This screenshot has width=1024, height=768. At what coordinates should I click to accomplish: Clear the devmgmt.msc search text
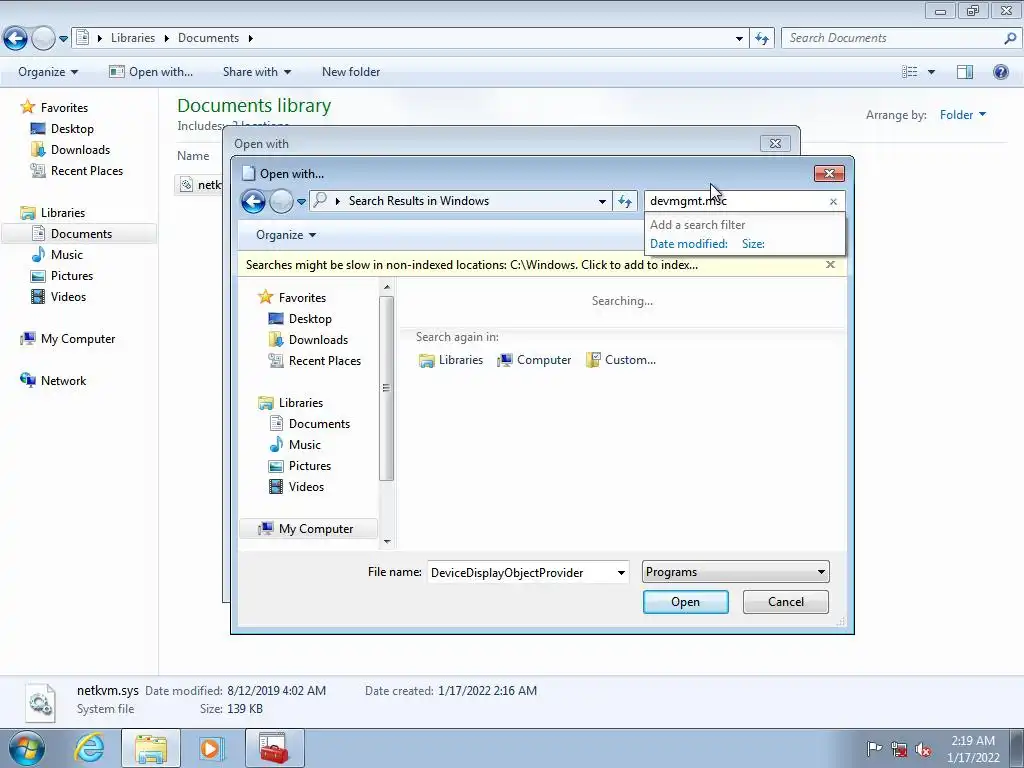[833, 202]
